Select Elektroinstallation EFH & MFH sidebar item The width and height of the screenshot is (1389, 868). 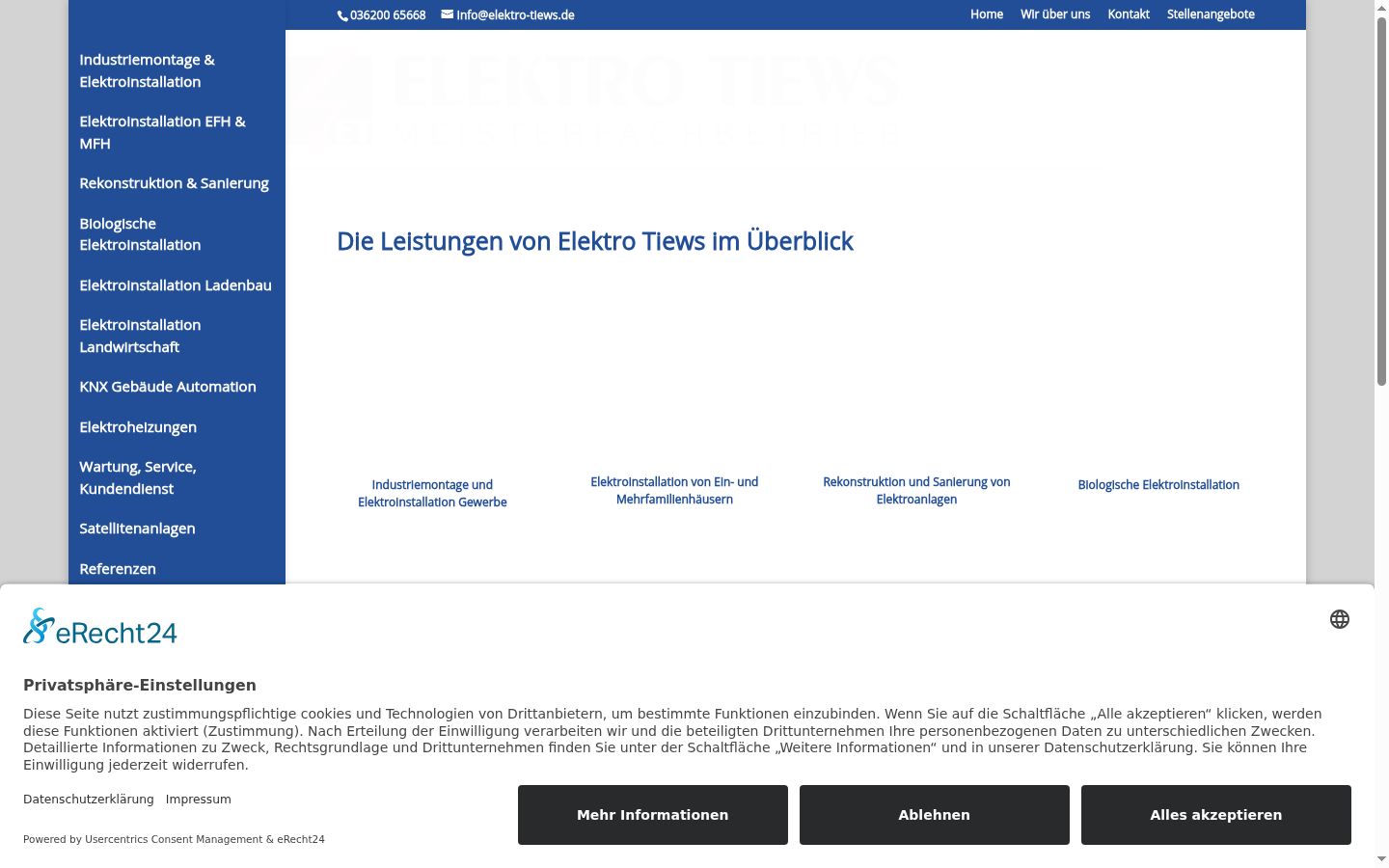[x=163, y=132]
